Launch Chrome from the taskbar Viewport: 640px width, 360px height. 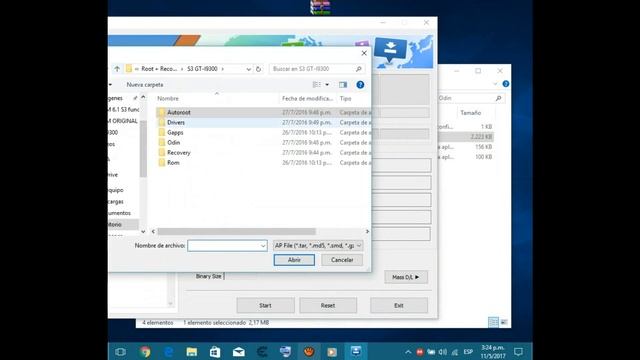tap(145, 351)
